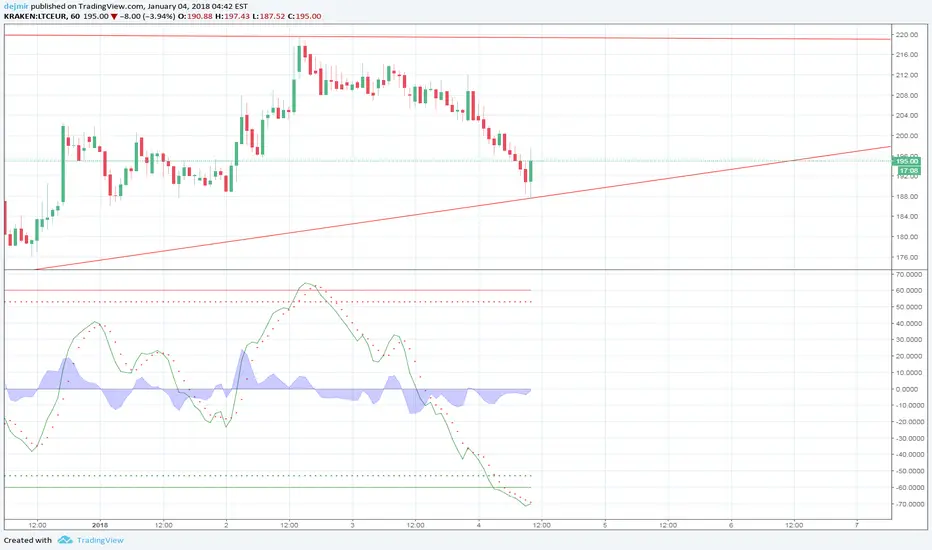Viewport: 932px width, 550px height.
Task: Click the O:190.88 open value
Action: (195, 16)
